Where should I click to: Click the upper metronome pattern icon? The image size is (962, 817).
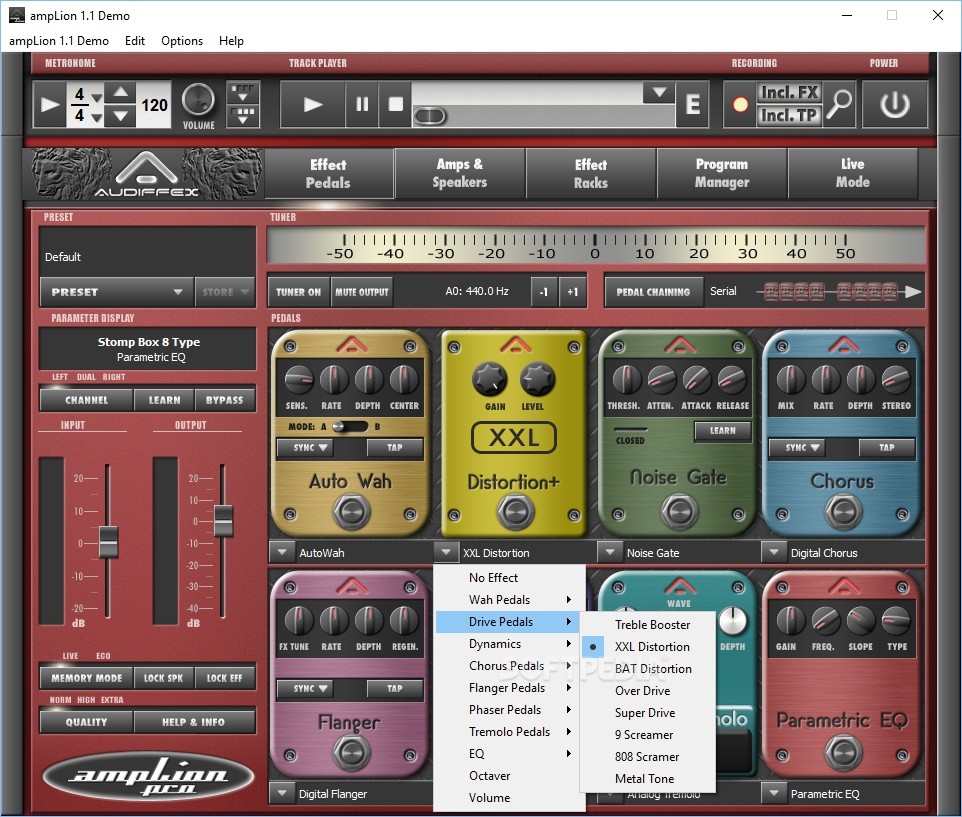point(243,92)
